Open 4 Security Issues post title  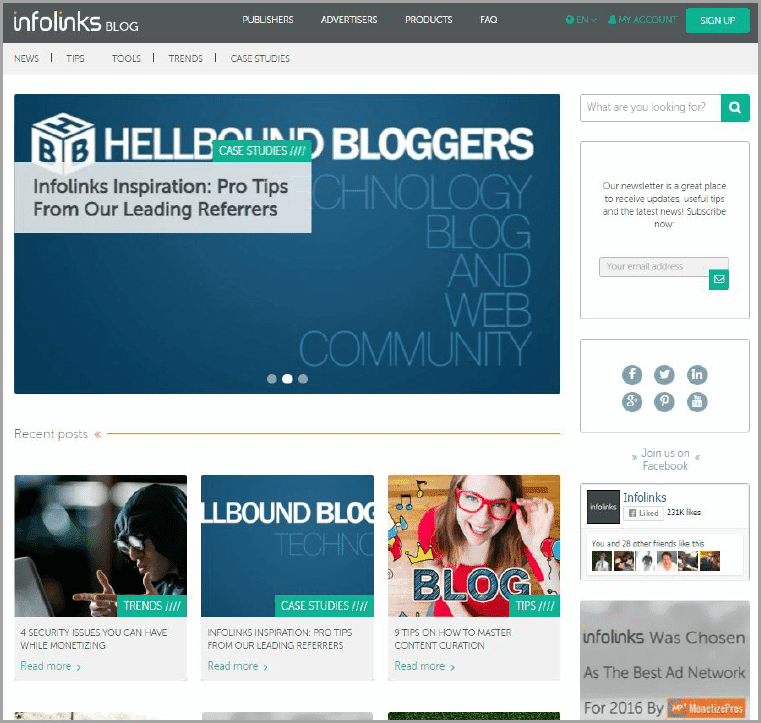(x=94, y=639)
